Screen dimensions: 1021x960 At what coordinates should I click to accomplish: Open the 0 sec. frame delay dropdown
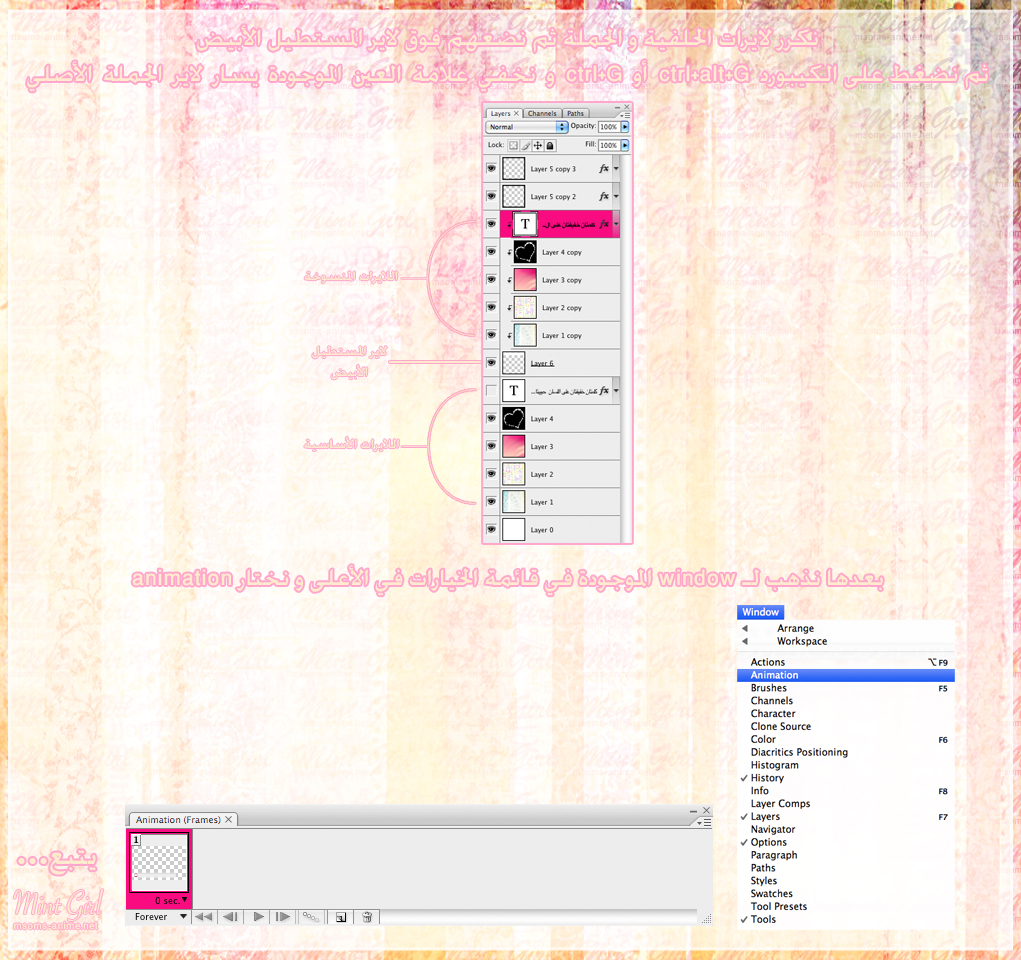171,901
